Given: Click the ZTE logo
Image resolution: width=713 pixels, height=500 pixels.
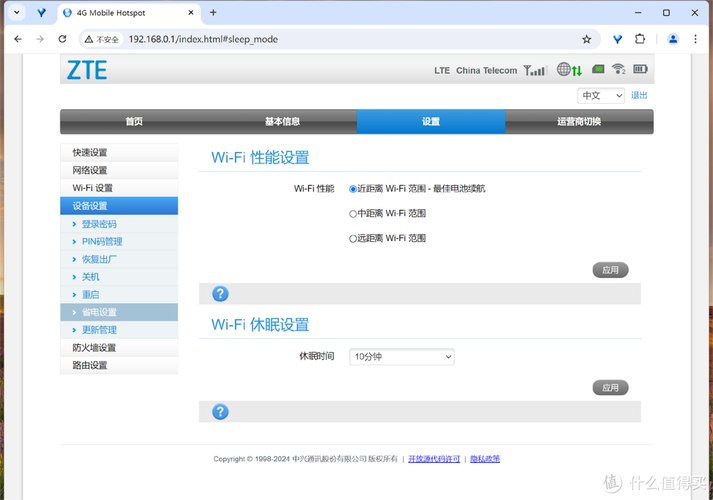Looking at the screenshot, I should [x=87, y=70].
